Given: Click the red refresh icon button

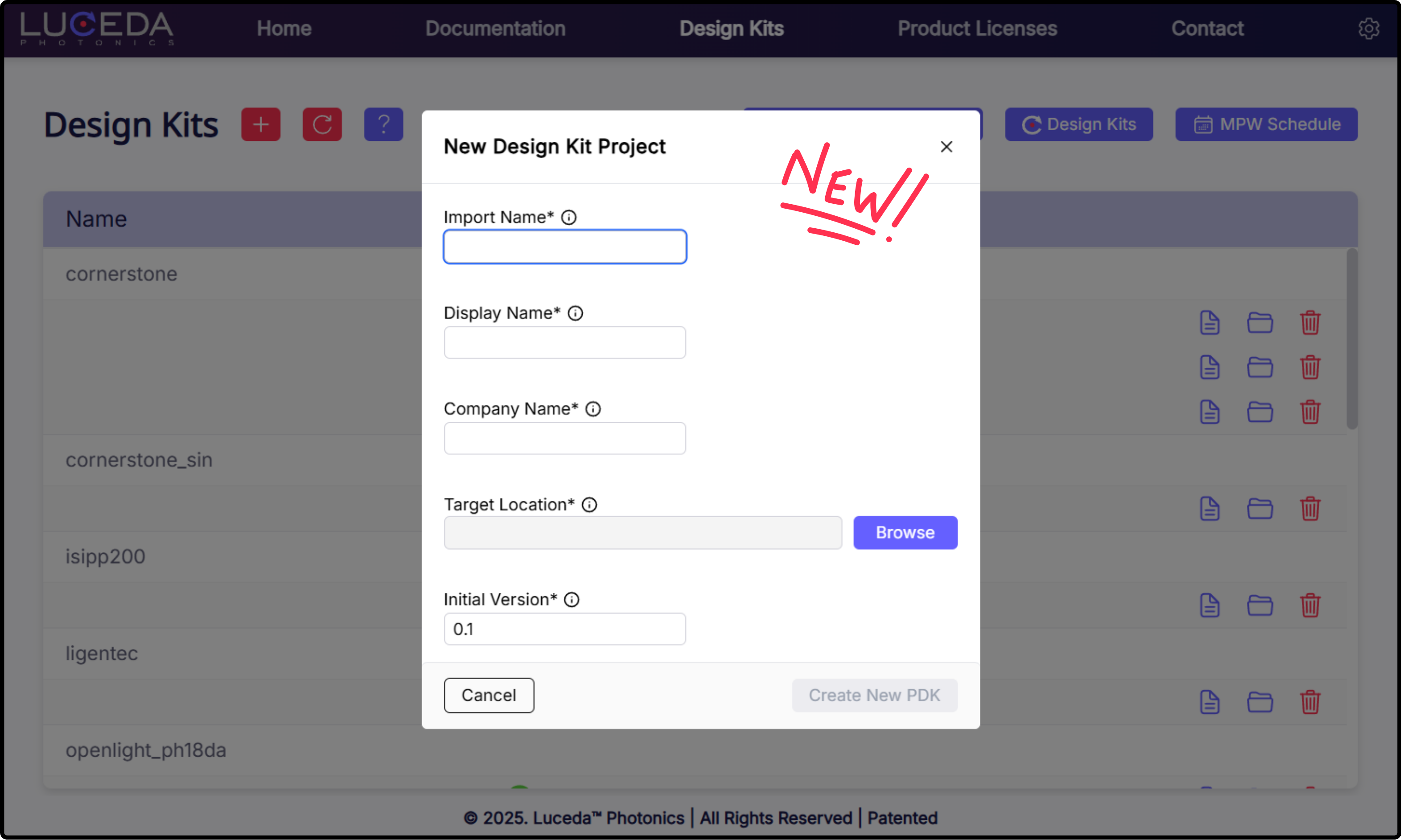Looking at the screenshot, I should [322, 124].
